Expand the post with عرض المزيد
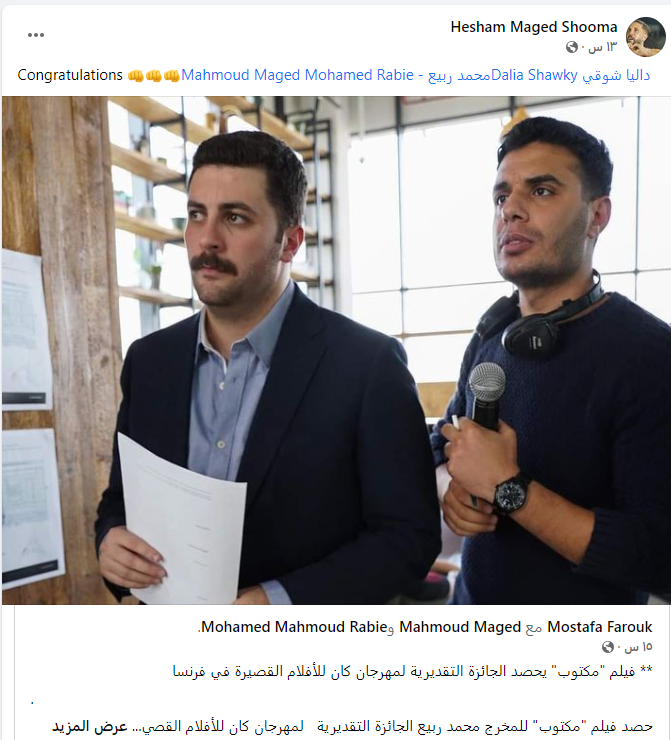Viewport: 671px width, 740px height. pyautogui.click(x=90, y=726)
